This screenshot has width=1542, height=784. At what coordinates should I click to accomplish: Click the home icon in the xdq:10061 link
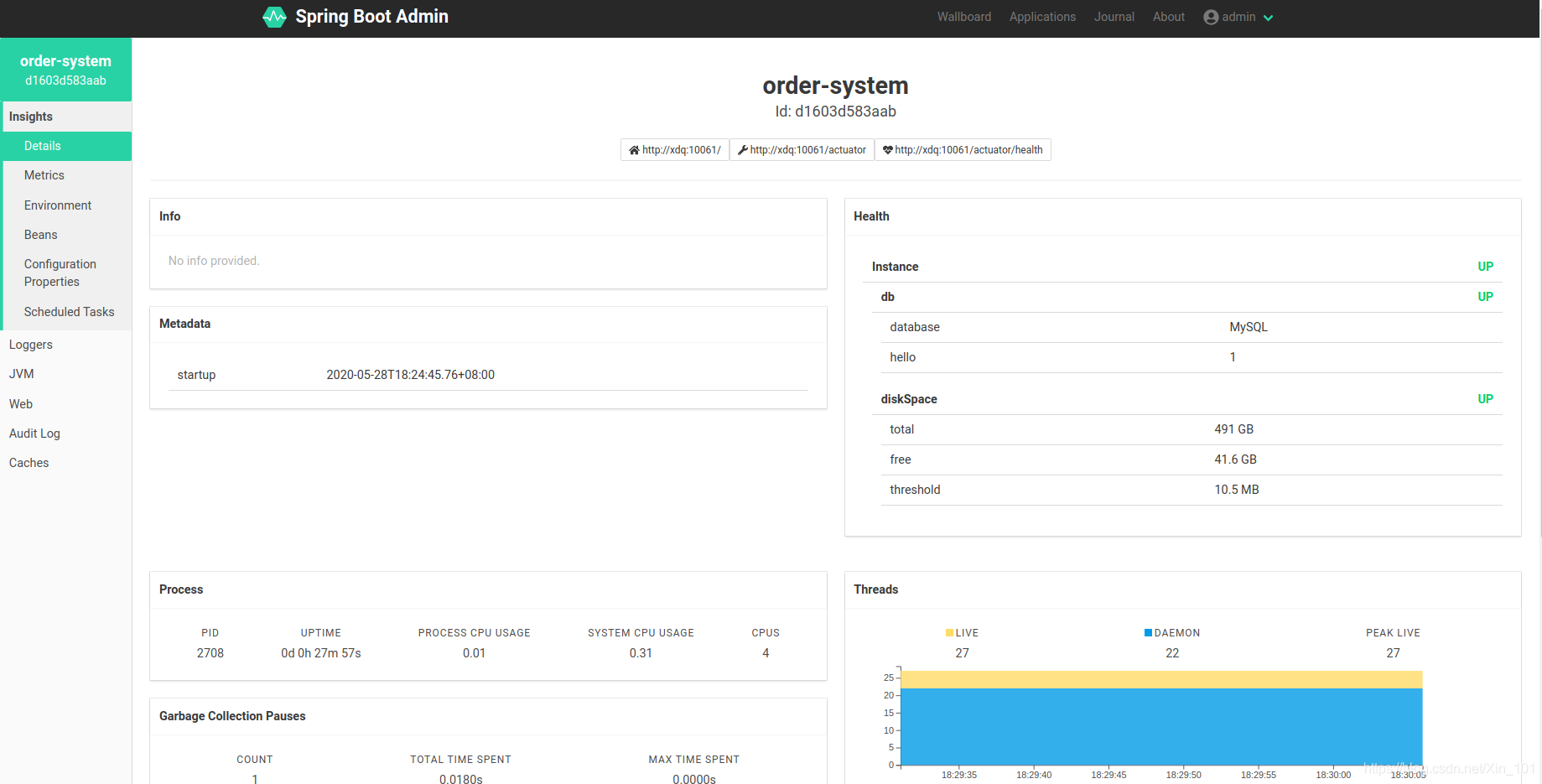click(634, 150)
